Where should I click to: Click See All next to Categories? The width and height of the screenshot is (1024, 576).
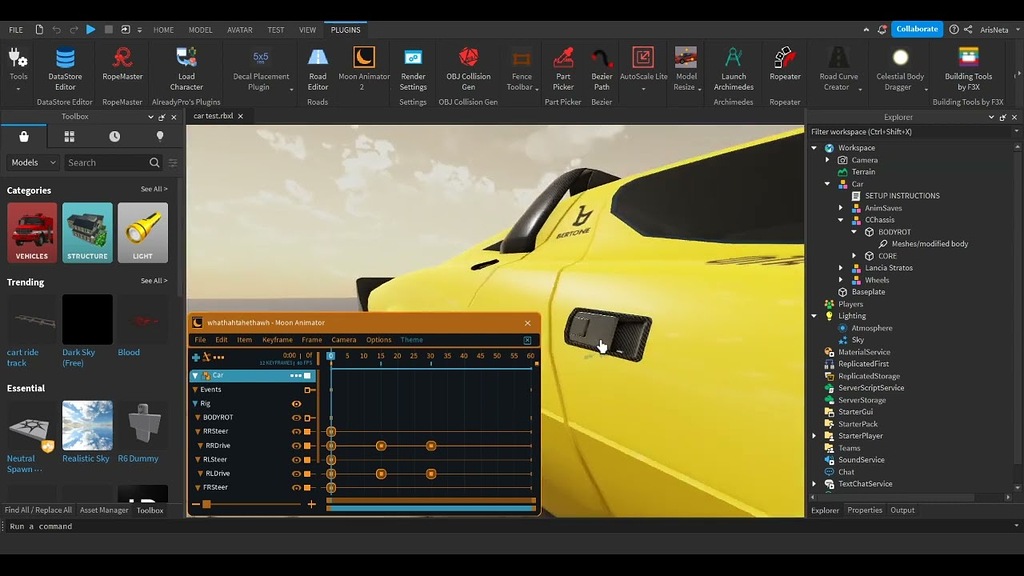pyautogui.click(x=154, y=189)
